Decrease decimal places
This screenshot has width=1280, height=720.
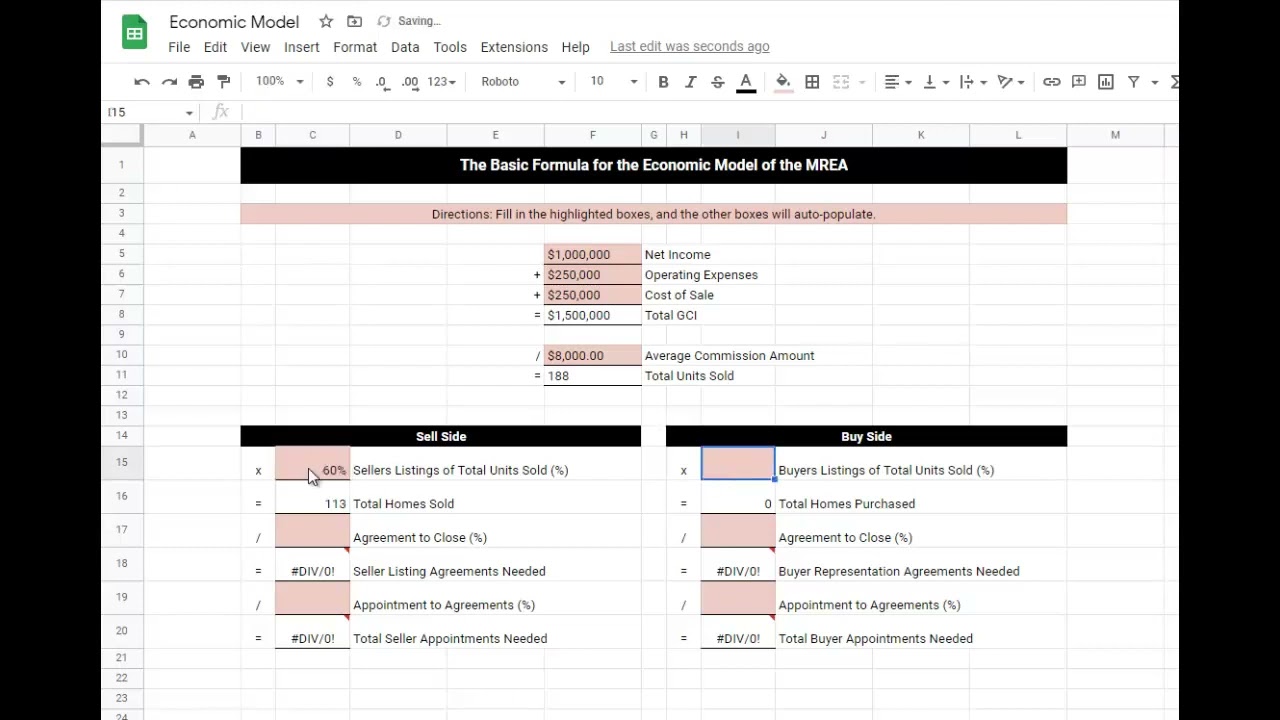(x=382, y=82)
